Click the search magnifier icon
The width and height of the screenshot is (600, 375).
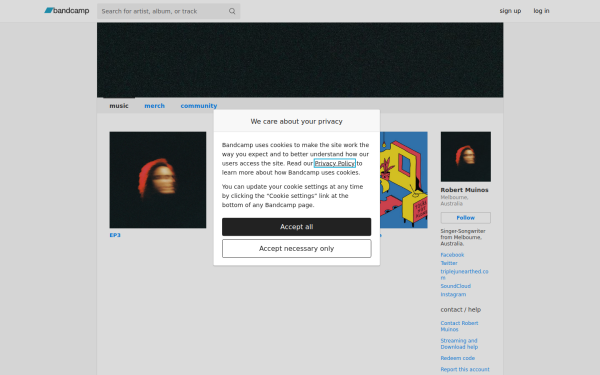click(232, 11)
